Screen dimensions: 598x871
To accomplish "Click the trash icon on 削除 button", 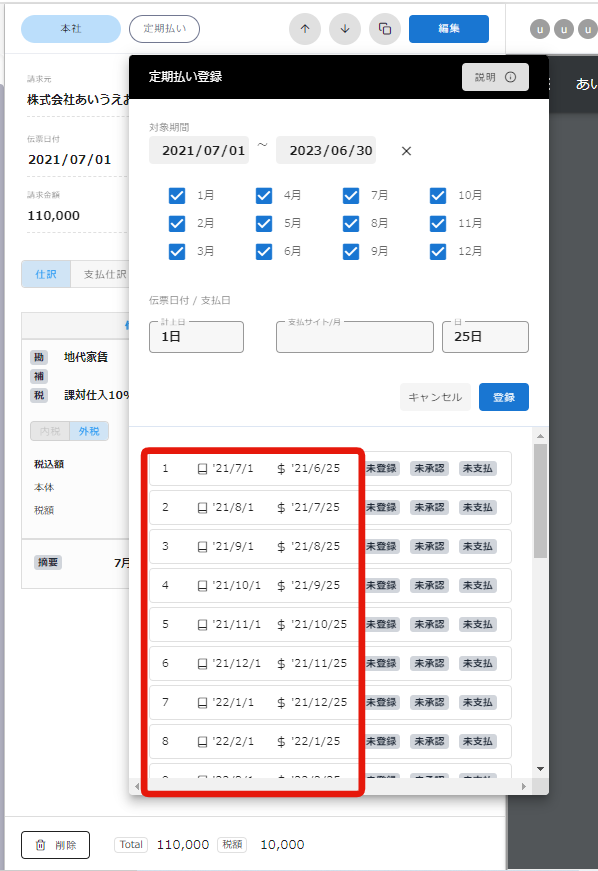I will tap(41, 845).
